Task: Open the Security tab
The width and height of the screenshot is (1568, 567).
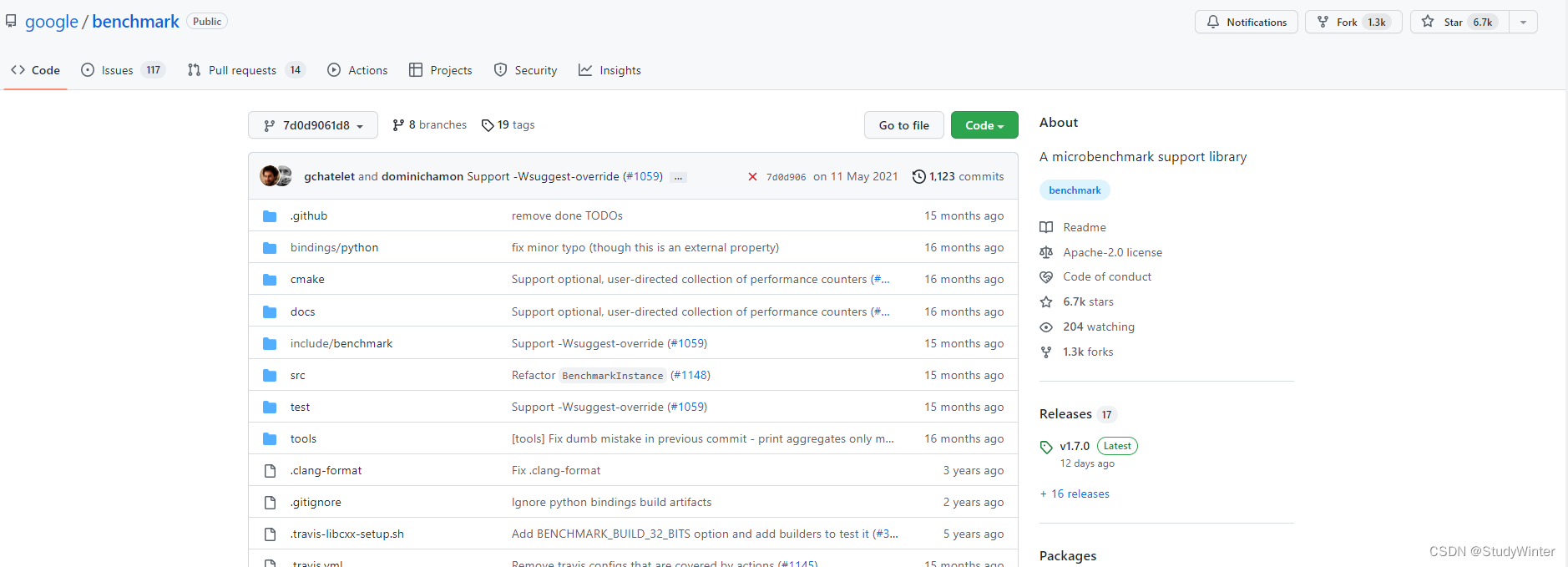Action: click(525, 70)
